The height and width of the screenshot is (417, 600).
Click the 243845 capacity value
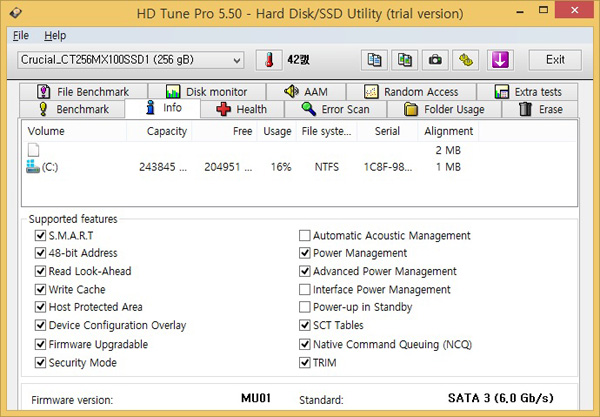pos(163,167)
